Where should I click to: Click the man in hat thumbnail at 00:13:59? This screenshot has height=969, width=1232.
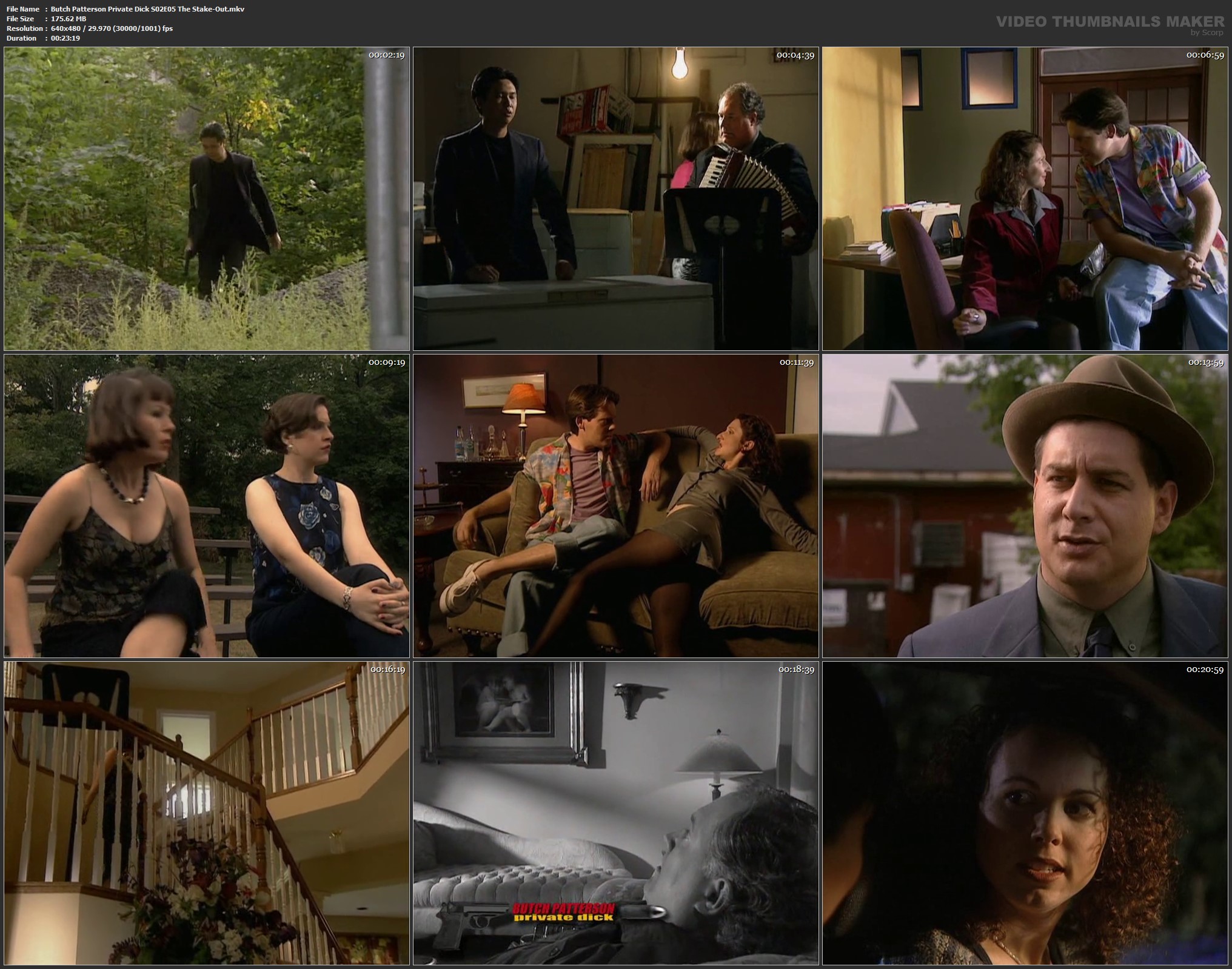[1025, 506]
